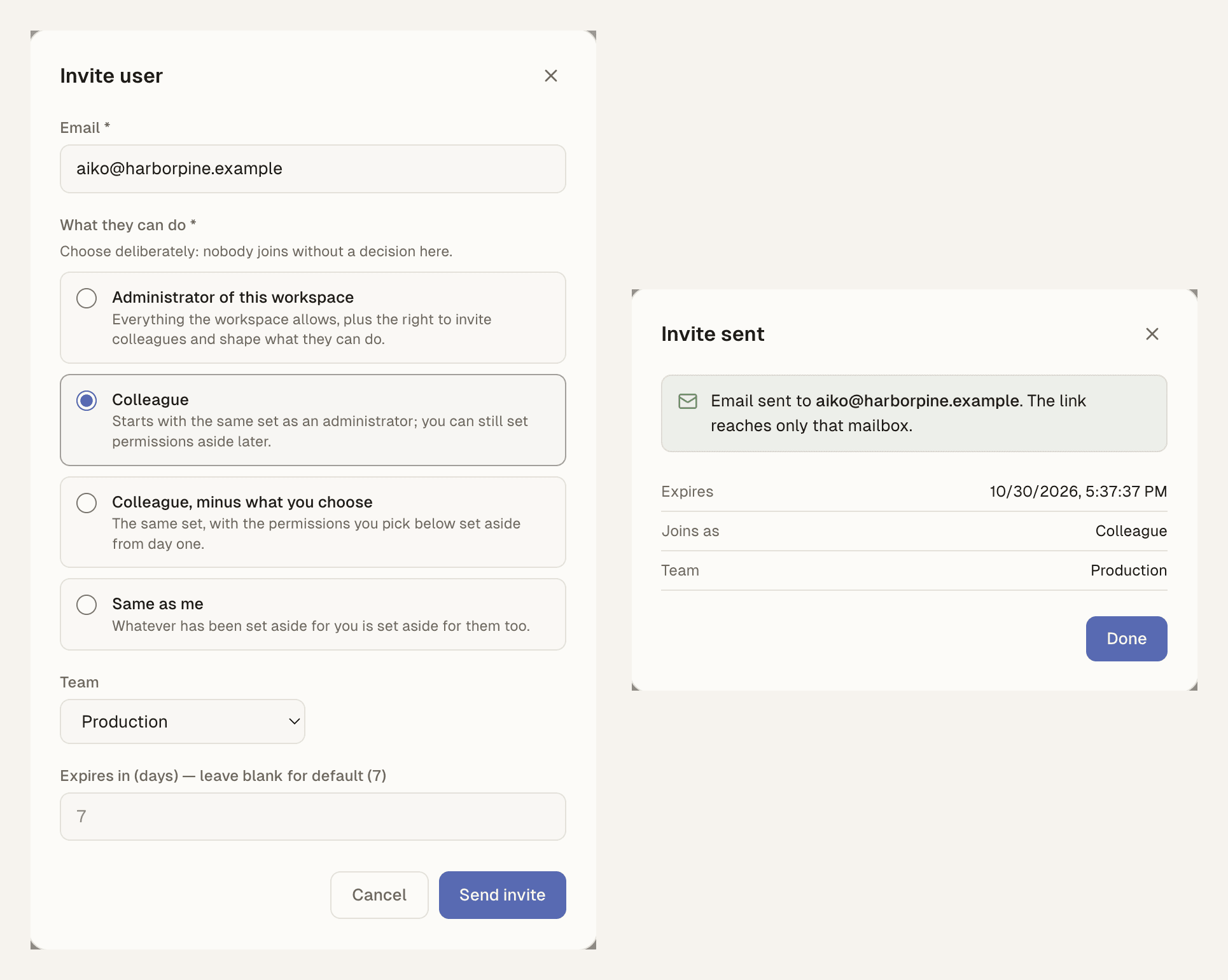Click the Invite user heading
1228x980 pixels.
111,76
